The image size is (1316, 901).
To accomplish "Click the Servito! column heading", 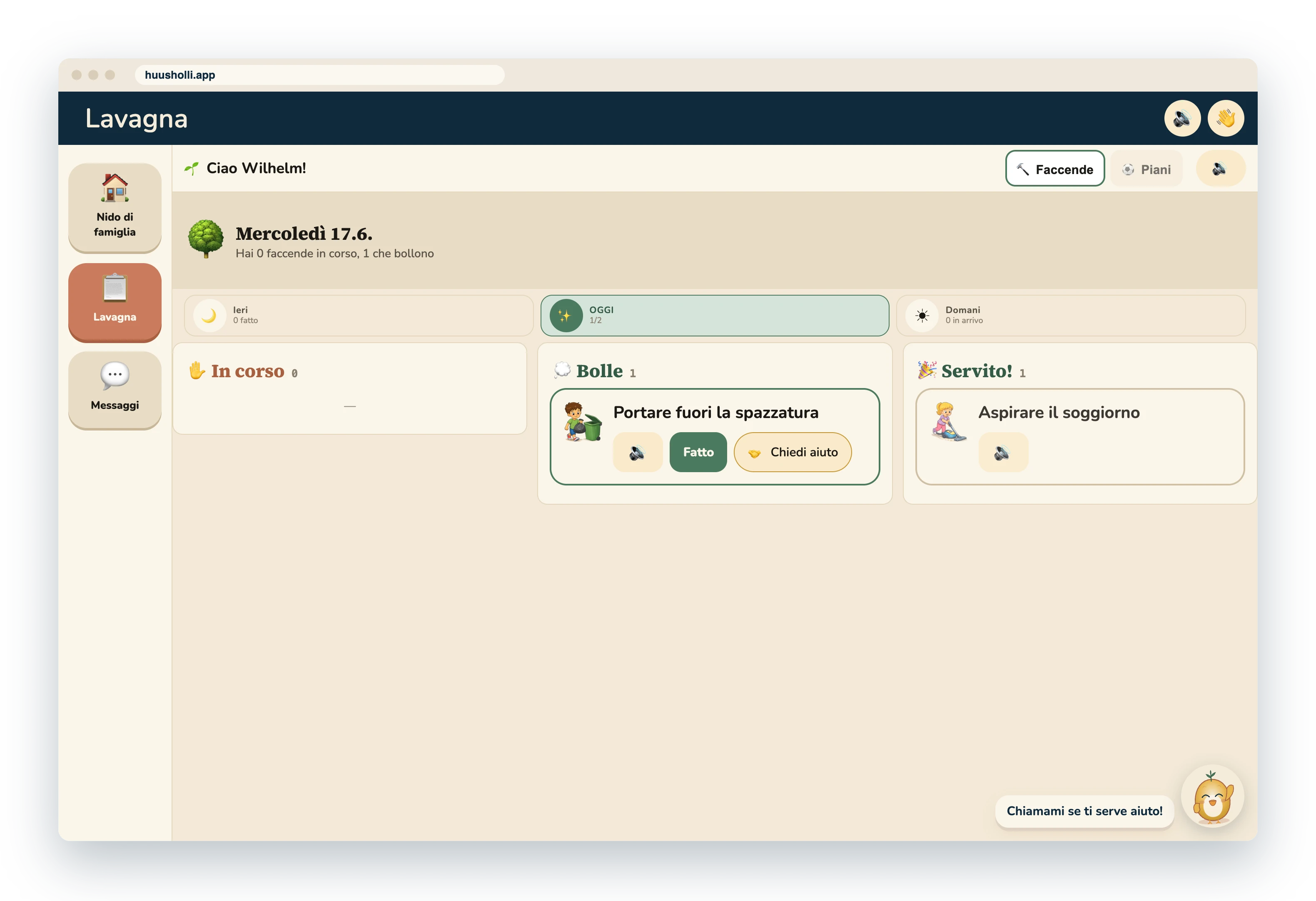I will coord(977,371).
